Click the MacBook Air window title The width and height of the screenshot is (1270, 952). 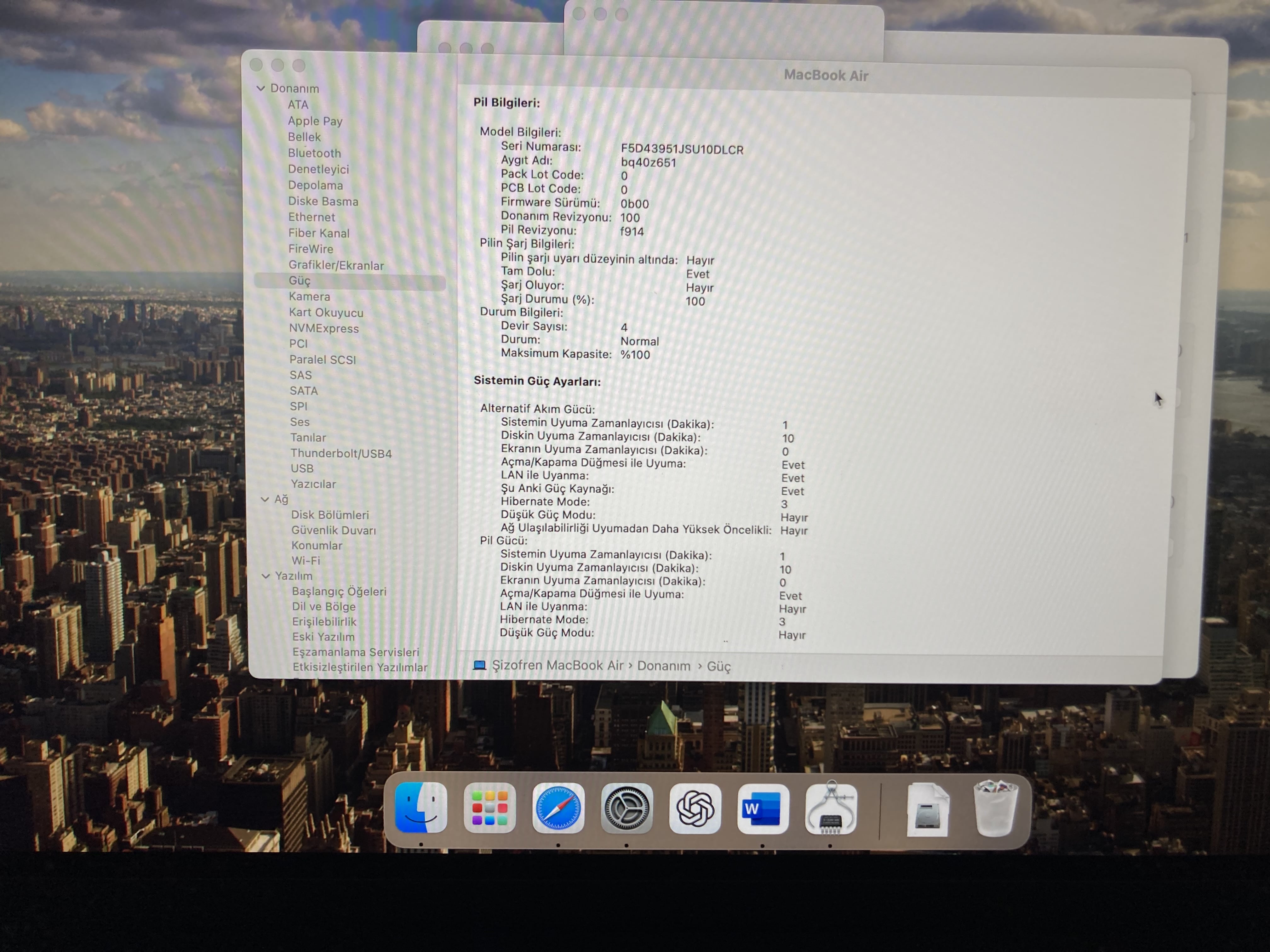826,75
